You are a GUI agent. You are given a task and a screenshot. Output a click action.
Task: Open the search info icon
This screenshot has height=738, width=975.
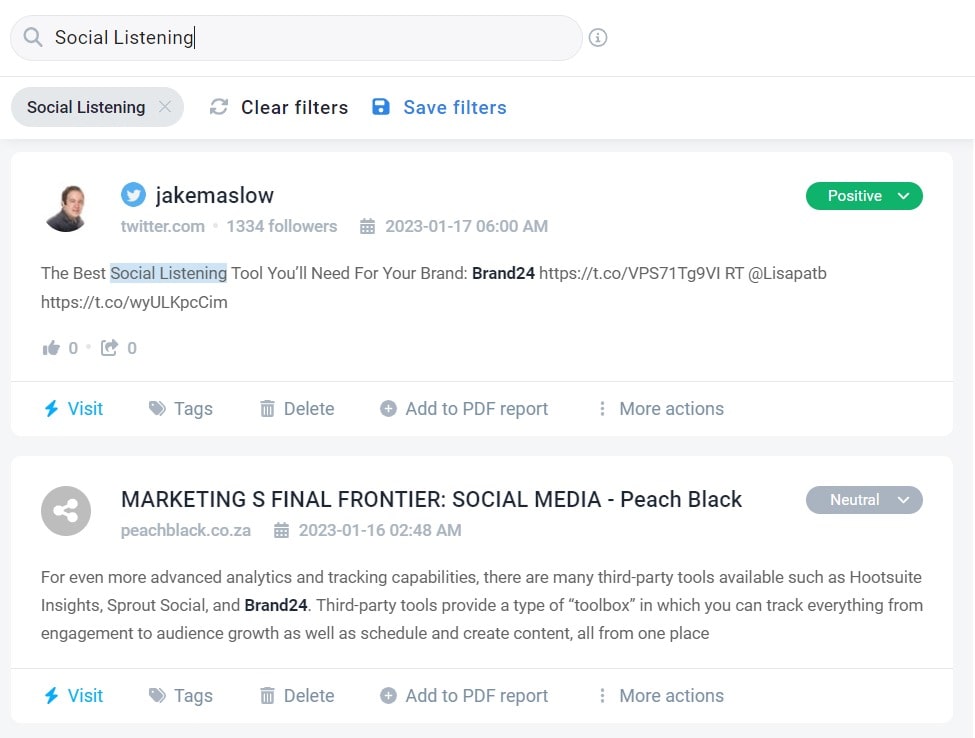tap(598, 38)
